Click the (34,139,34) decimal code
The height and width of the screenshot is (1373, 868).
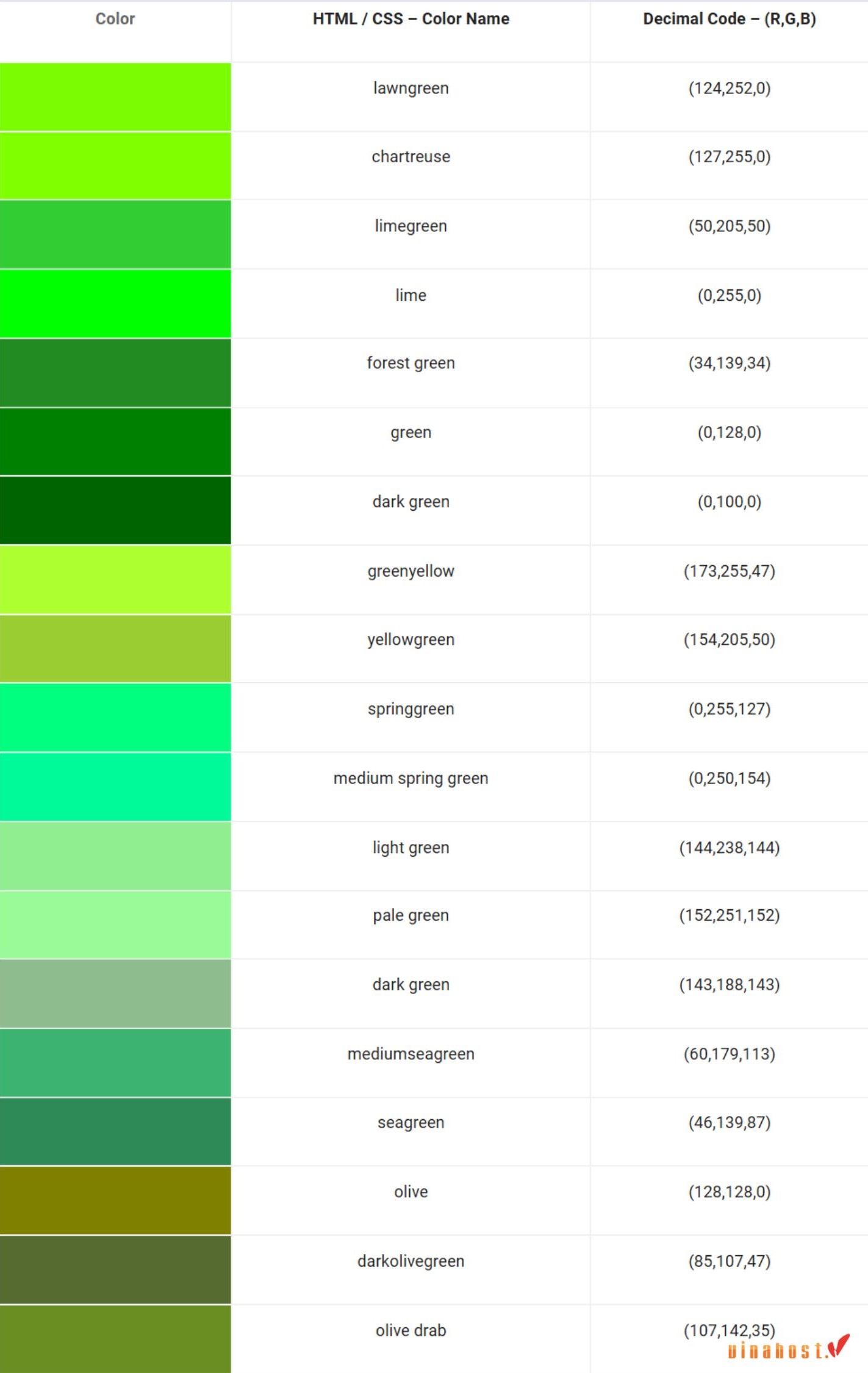tap(730, 364)
